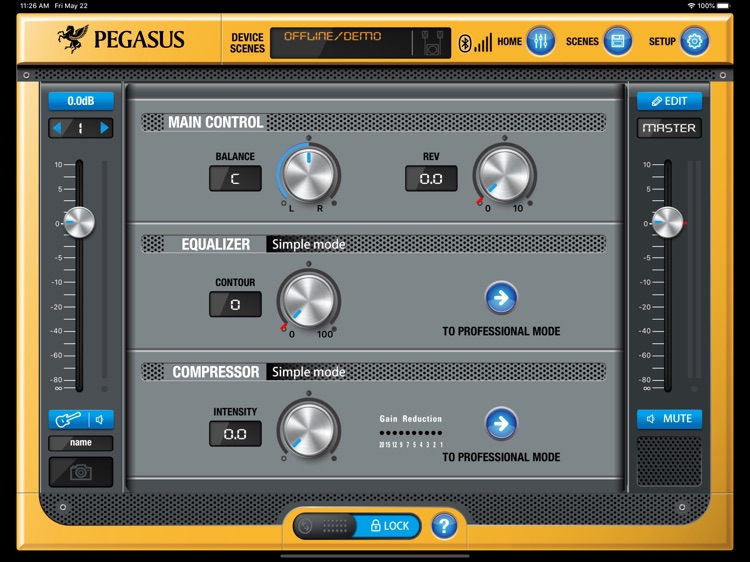
Task: Click the SCENES label text
Action: coord(582,42)
